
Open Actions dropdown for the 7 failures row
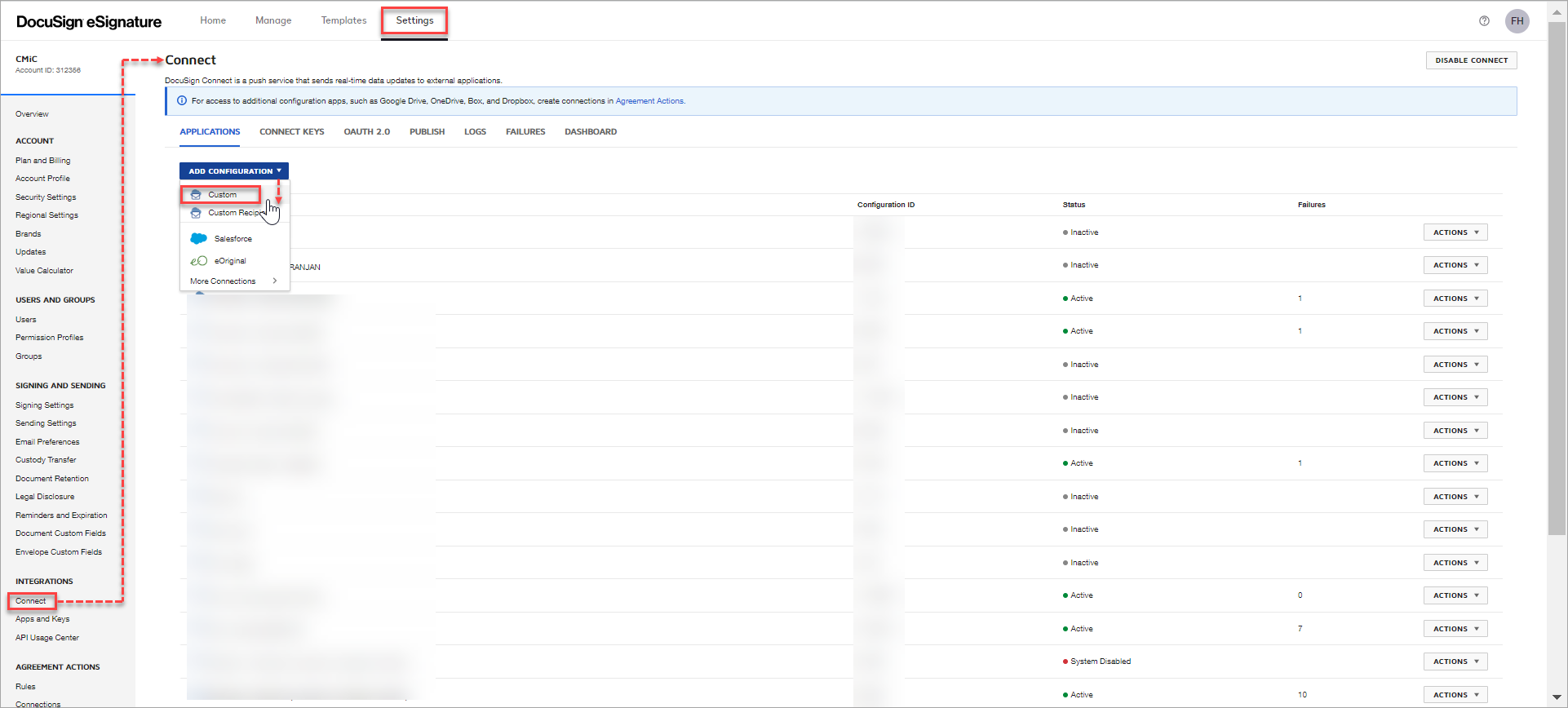[1455, 629]
